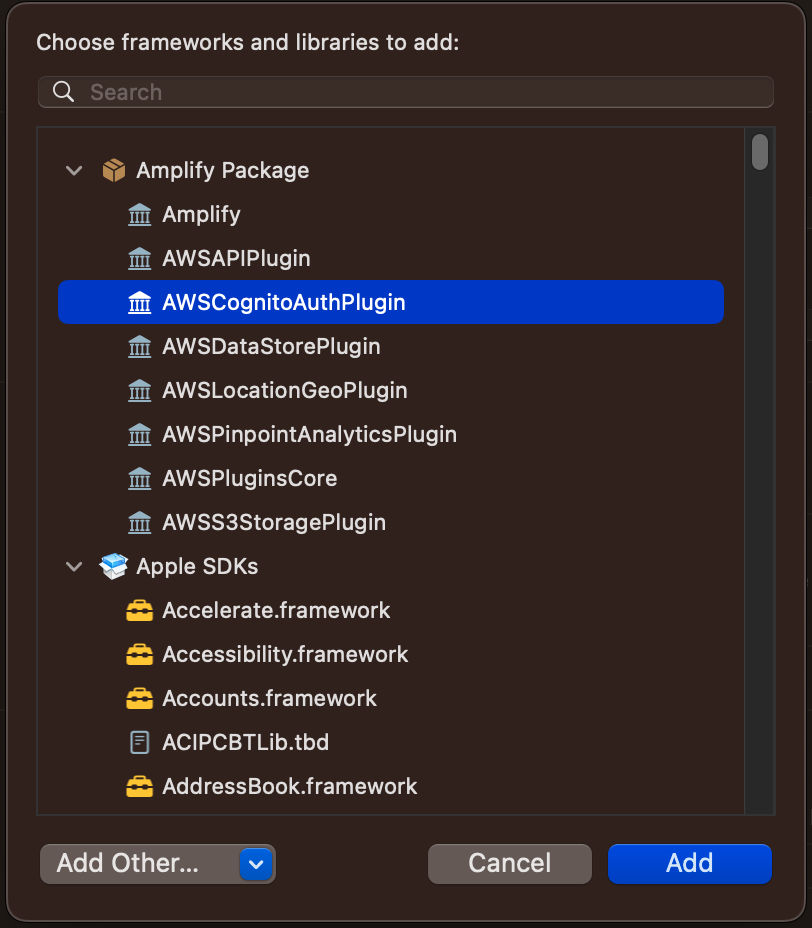
Task: Collapse the Apple SDKs group
Action: click(x=74, y=567)
